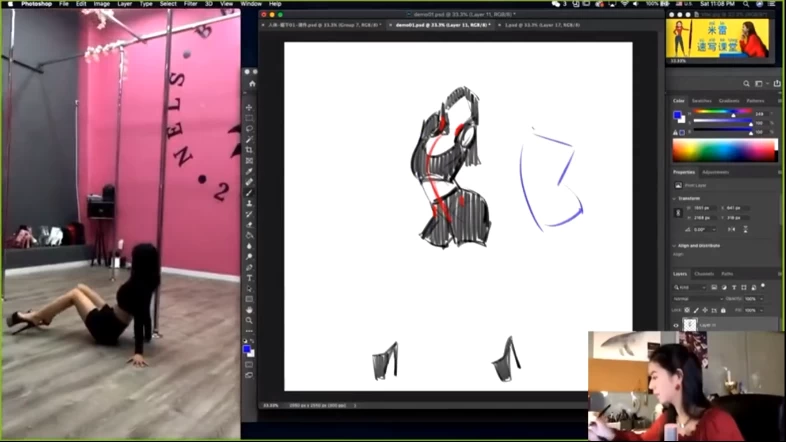
Task: Collapse the Transform section
Action: point(675,198)
